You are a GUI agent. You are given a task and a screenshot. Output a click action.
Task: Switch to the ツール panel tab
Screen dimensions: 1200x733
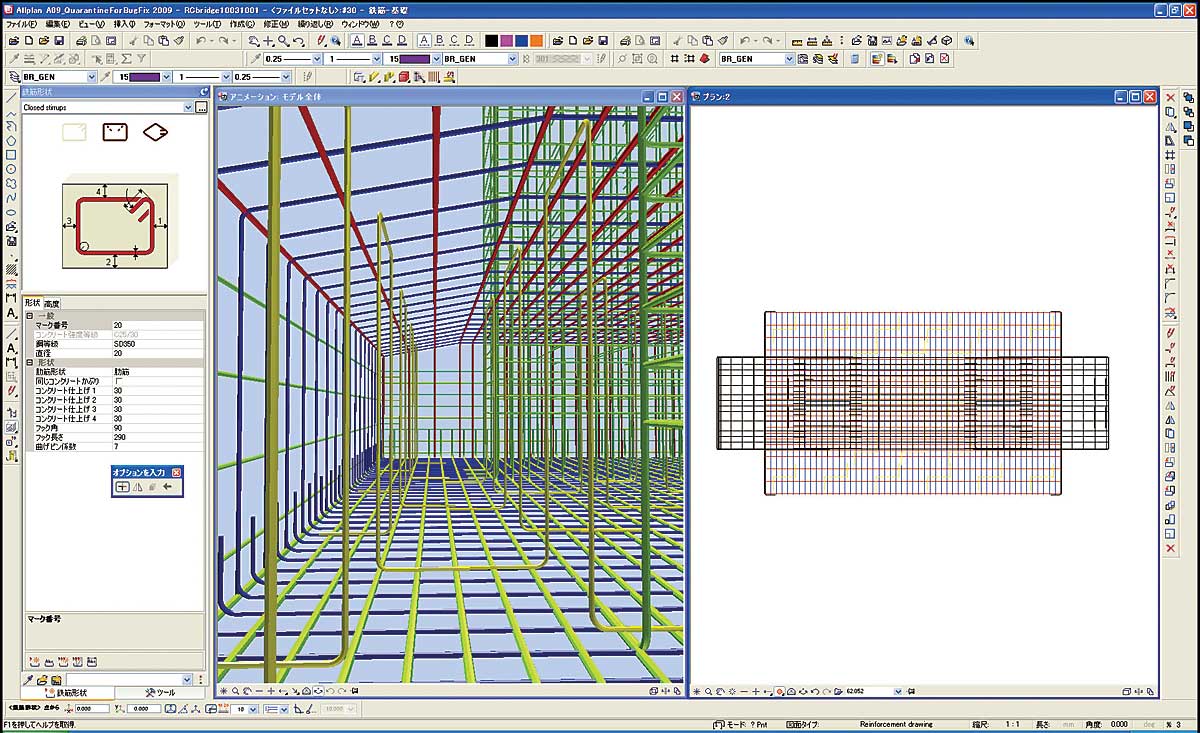159,692
